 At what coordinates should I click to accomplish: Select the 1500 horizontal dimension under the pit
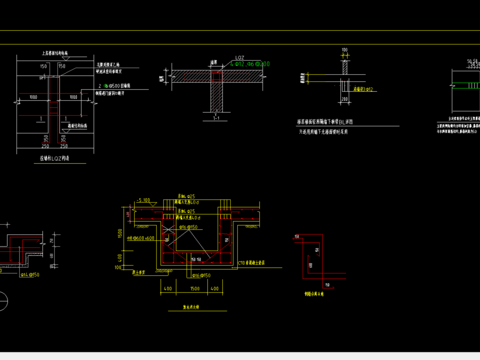coord(195,289)
